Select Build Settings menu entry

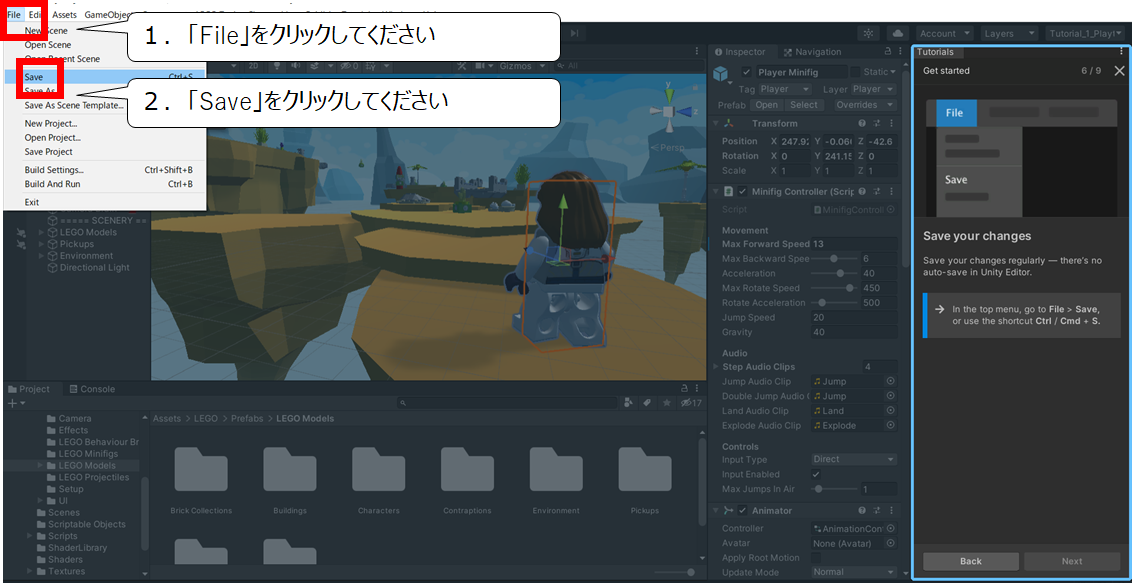105,170
